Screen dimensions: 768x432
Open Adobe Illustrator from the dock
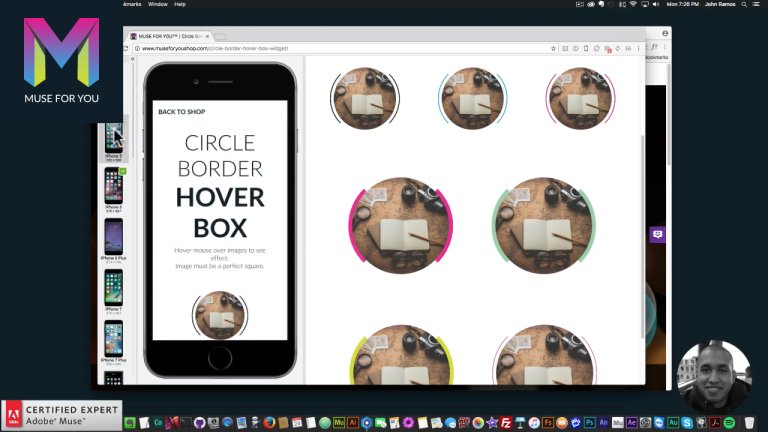tap(353, 422)
